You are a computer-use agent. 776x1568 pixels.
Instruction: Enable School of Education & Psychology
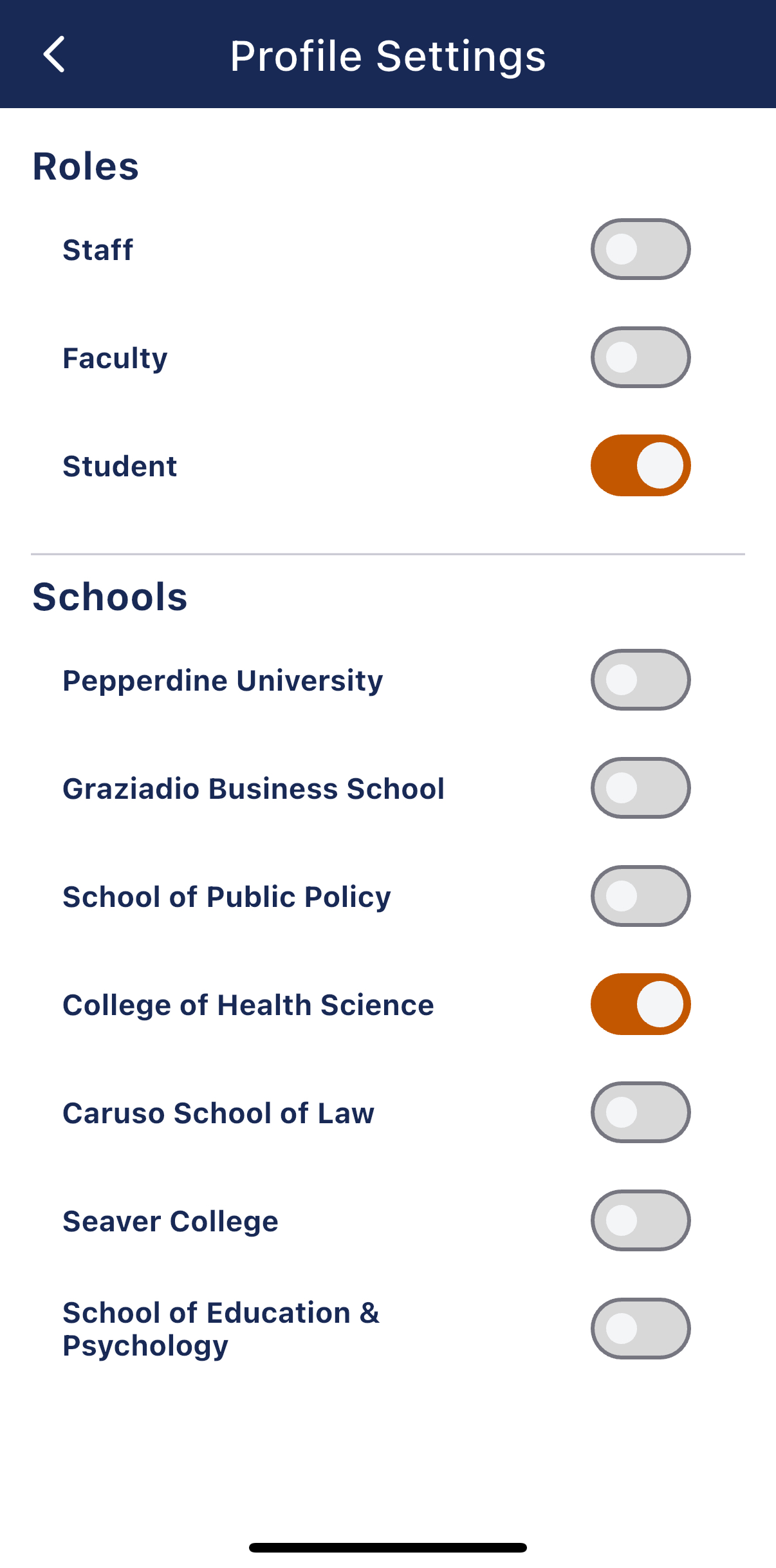[640, 1329]
